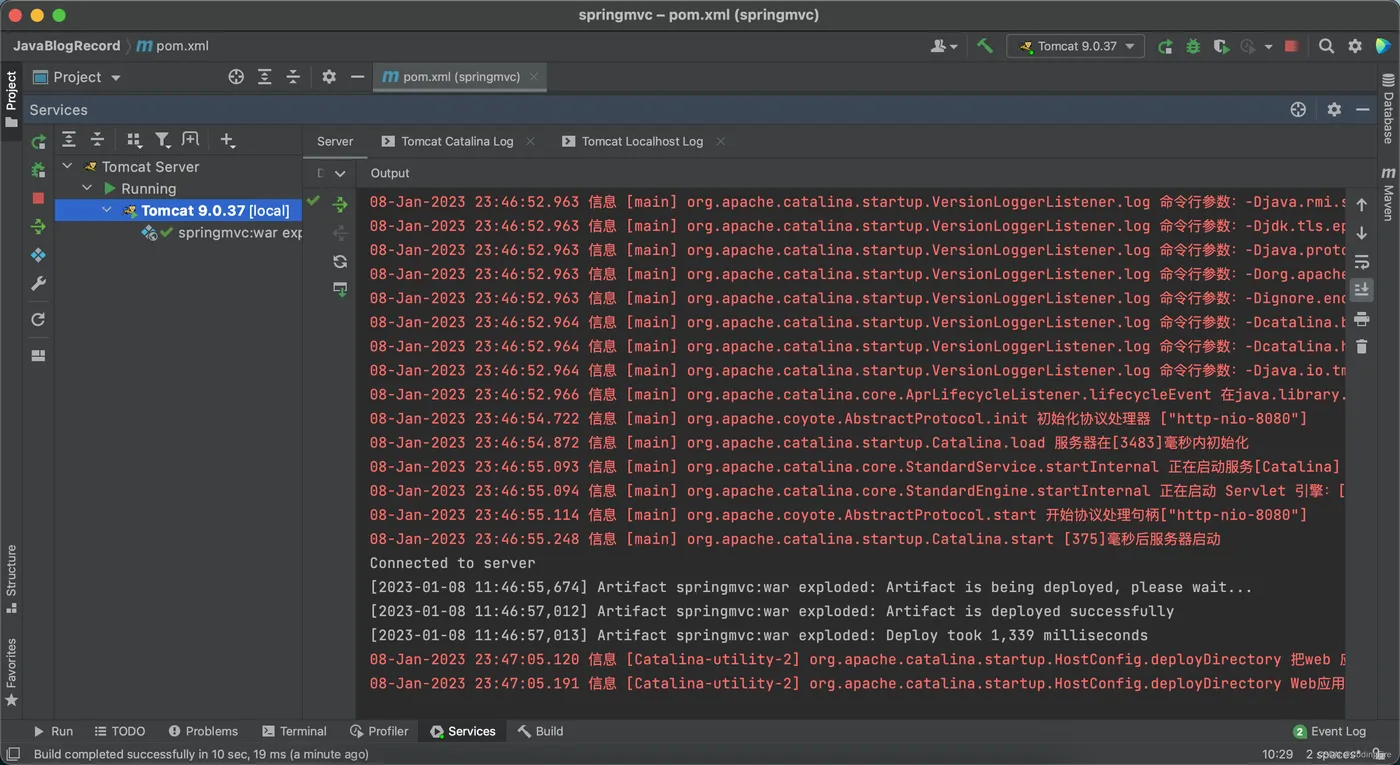Click the Build project hammer icon
The width and height of the screenshot is (1400, 765).
(x=985, y=46)
